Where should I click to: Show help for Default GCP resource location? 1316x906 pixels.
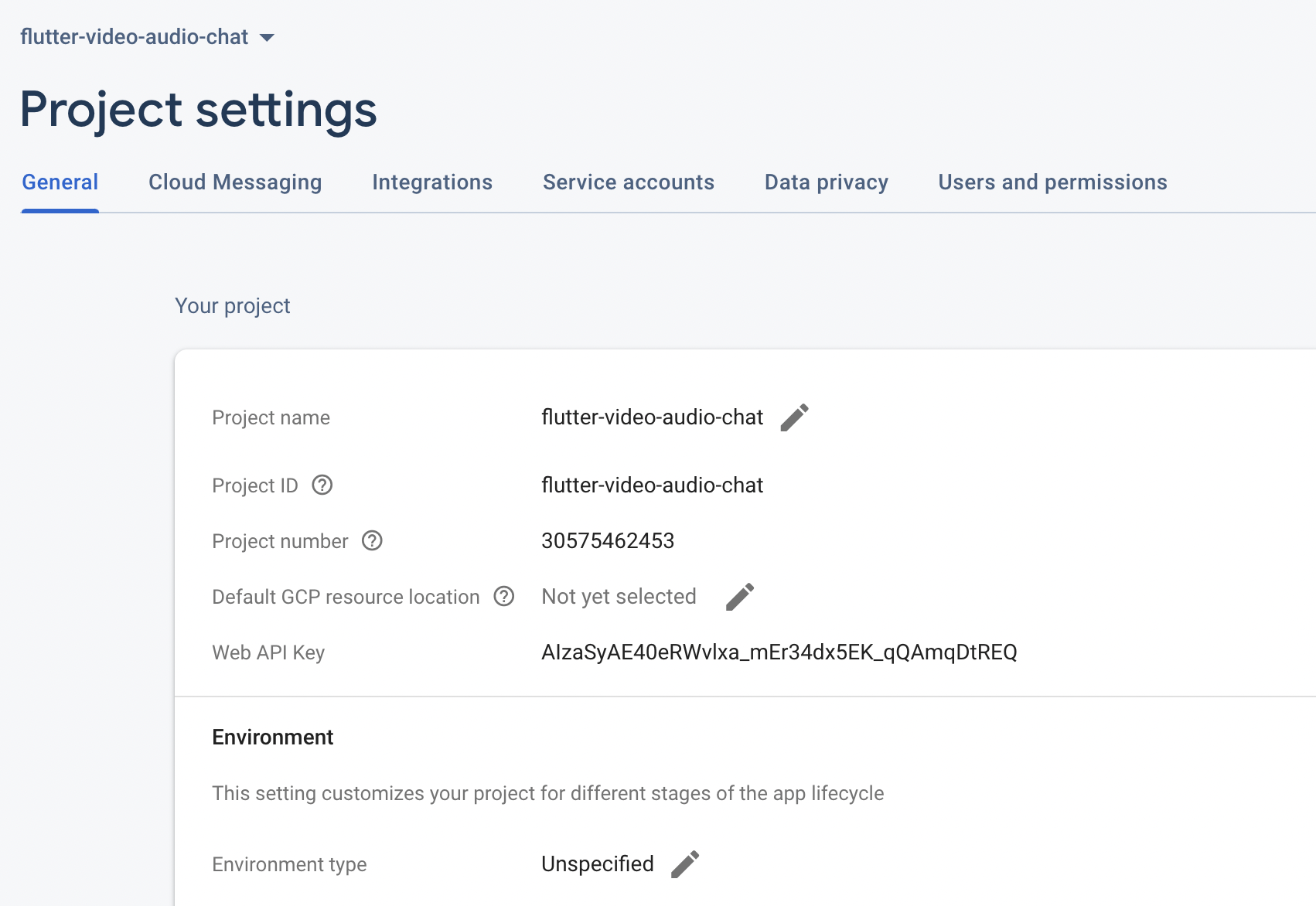point(504,596)
